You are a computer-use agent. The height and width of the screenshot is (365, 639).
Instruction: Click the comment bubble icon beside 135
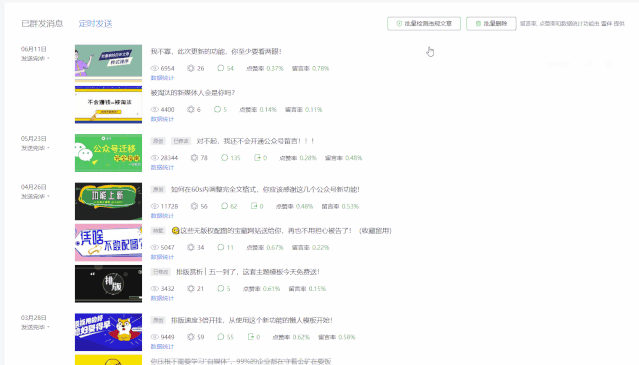coord(224,158)
